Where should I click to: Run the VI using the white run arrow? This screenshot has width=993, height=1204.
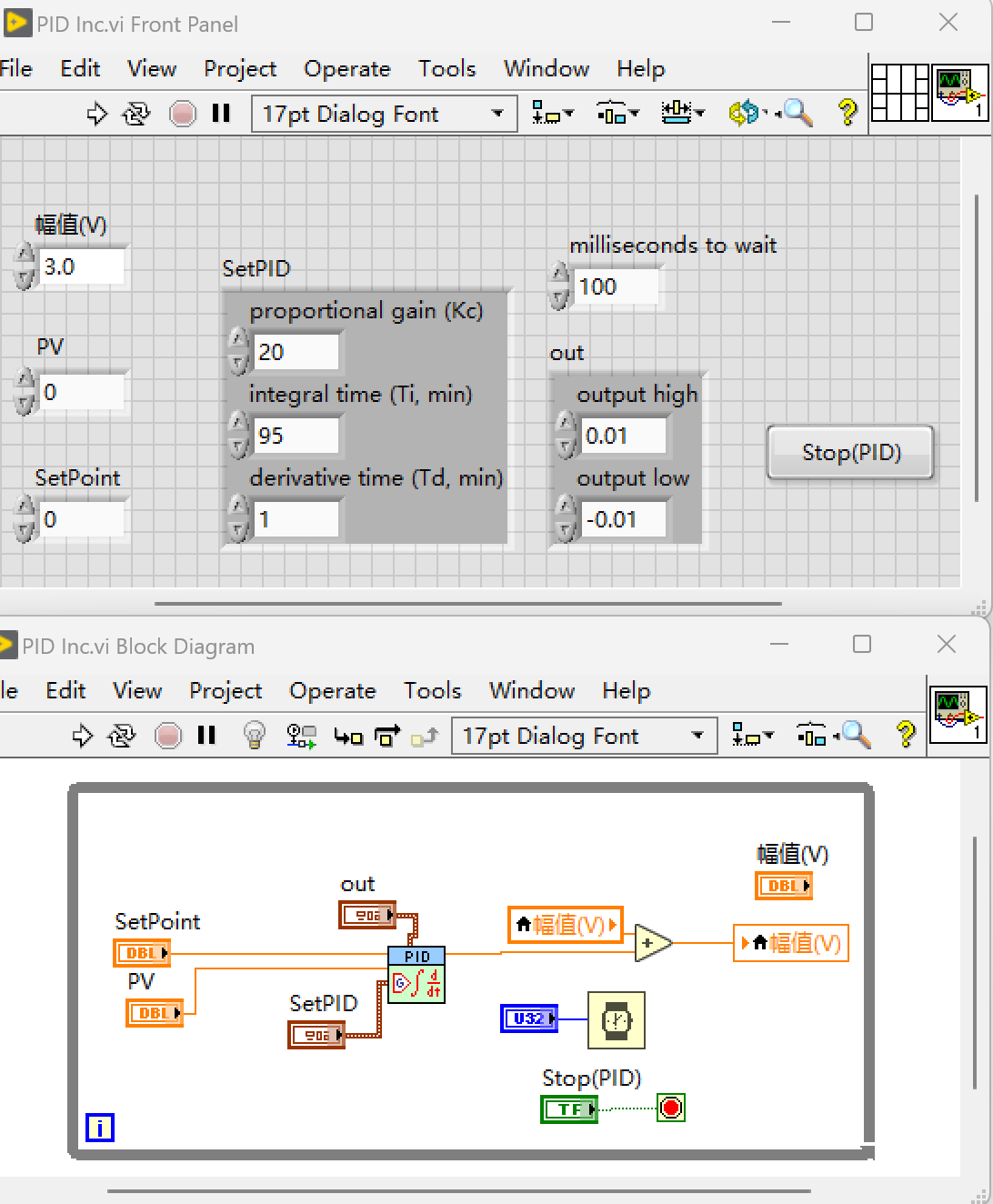(97, 113)
